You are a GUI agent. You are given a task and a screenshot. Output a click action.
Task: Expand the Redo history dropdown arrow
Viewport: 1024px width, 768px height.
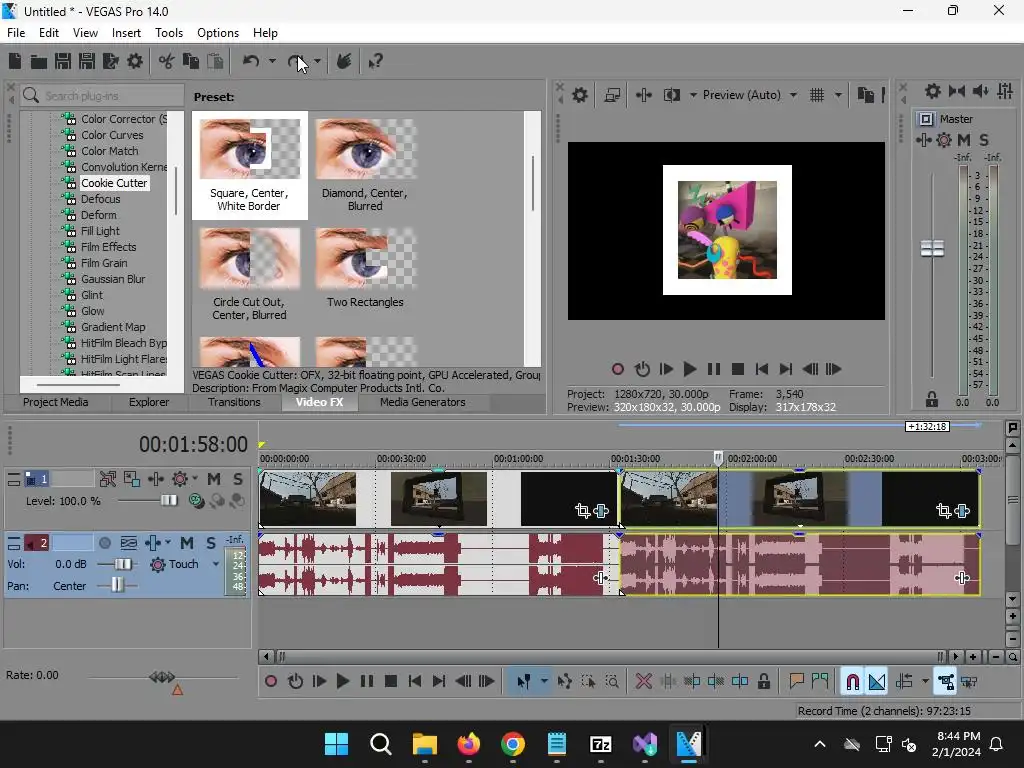pyautogui.click(x=317, y=61)
